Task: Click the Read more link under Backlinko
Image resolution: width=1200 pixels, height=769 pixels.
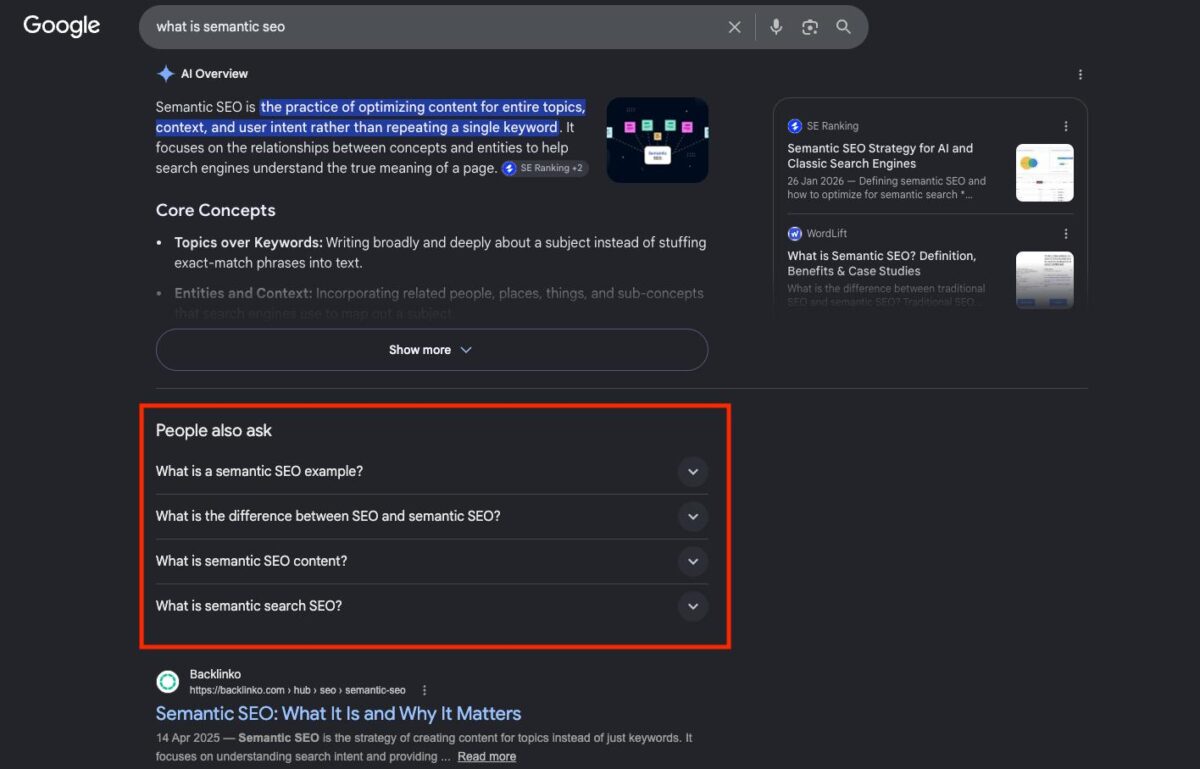Action: [x=487, y=757]
